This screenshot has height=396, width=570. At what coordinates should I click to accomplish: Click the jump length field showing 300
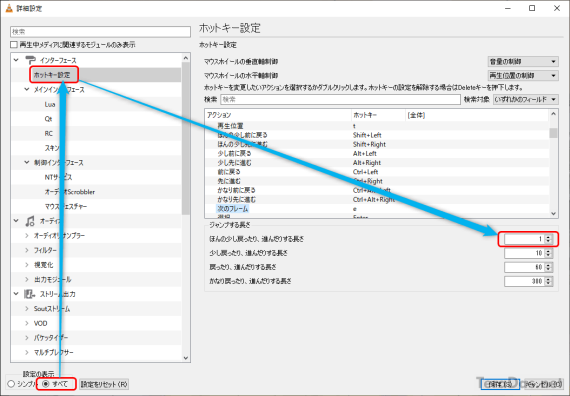[525, 281]
